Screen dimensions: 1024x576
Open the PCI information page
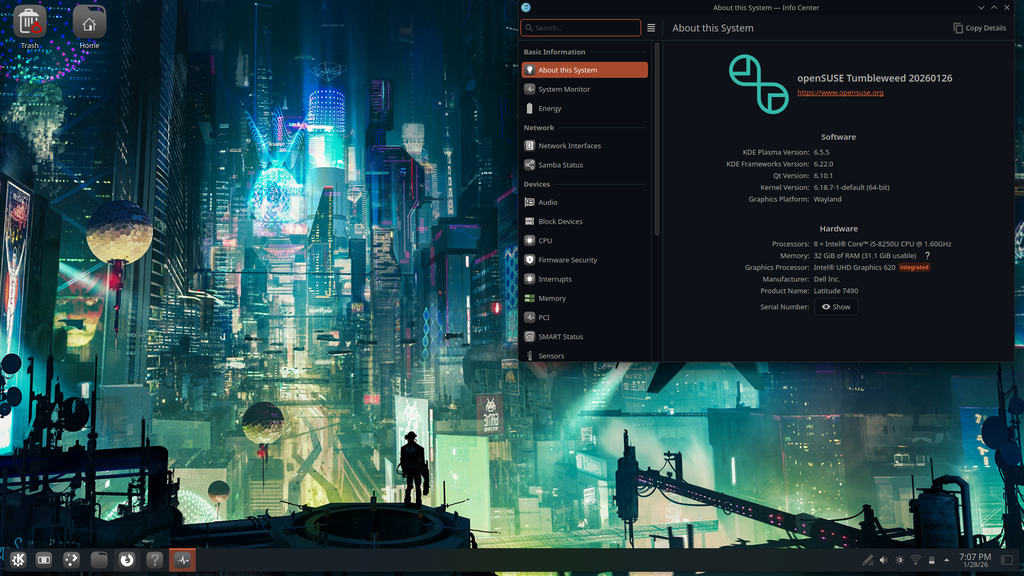coord(584,317)
